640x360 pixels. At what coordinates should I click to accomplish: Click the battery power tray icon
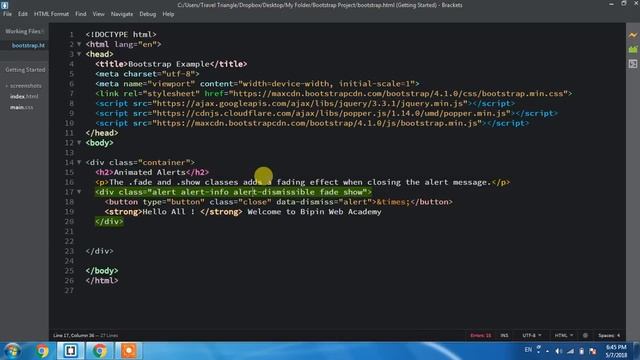click(x=582, y=351)
